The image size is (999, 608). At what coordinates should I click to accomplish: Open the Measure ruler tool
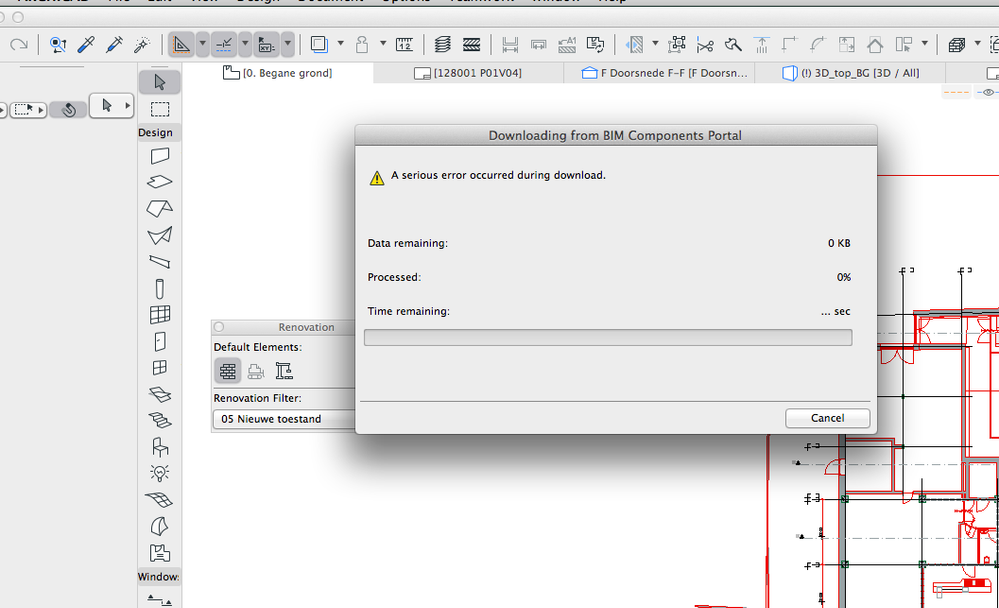(405, 44)
